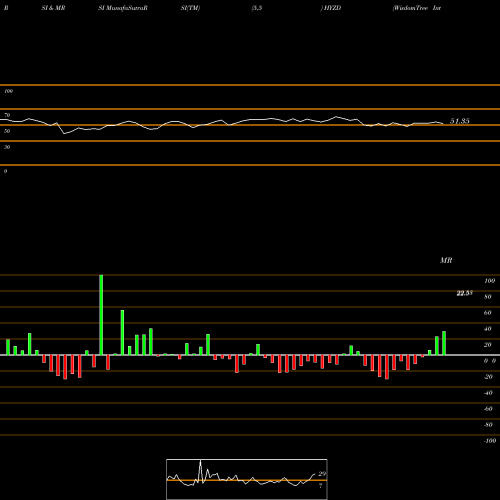Click the MR axis 60 label
500x500 pixels.
pos(488,313)
